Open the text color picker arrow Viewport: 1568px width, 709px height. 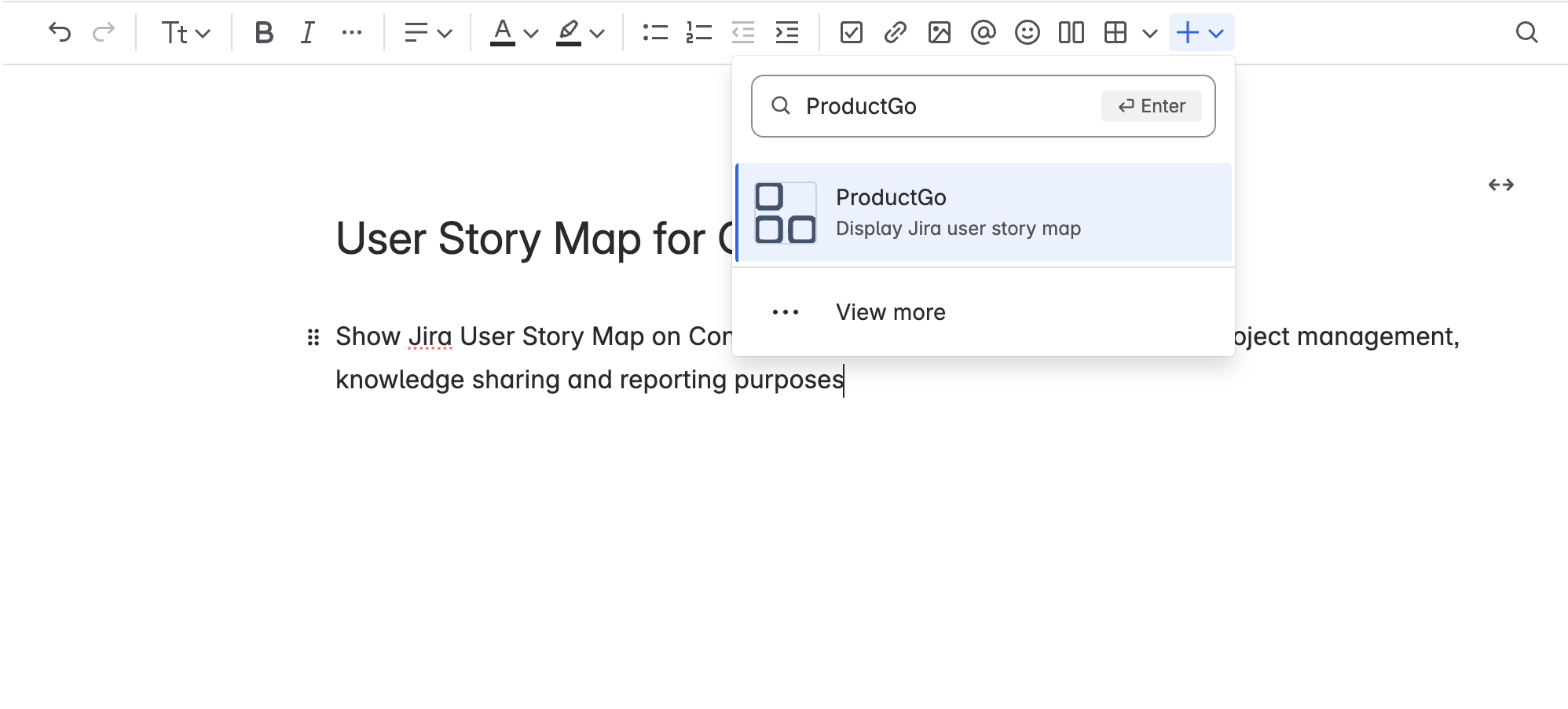(x=531, y=33)
